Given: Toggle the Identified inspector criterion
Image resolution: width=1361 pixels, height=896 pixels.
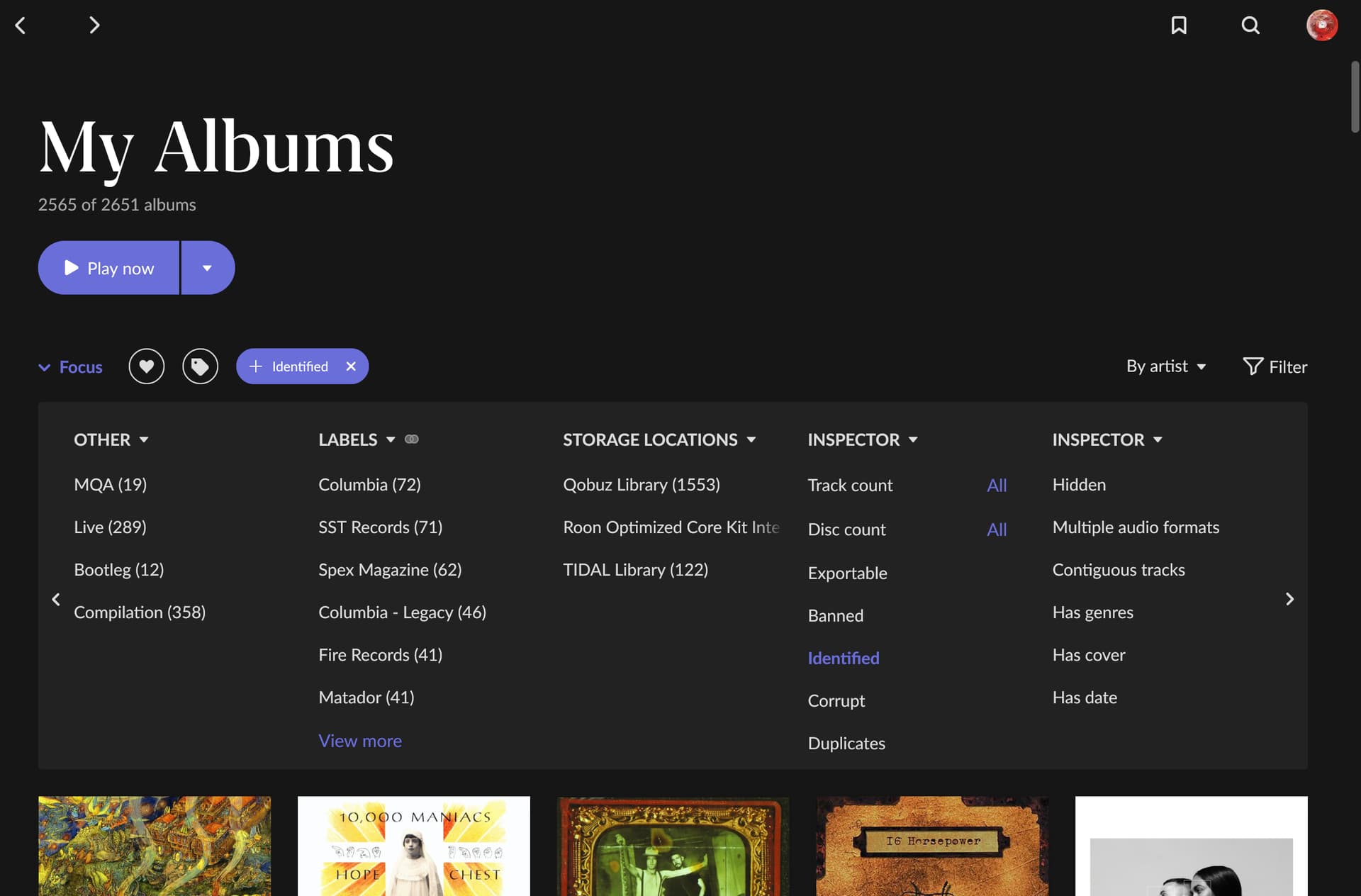Looking at the screenshot, I should coord(844,658).
